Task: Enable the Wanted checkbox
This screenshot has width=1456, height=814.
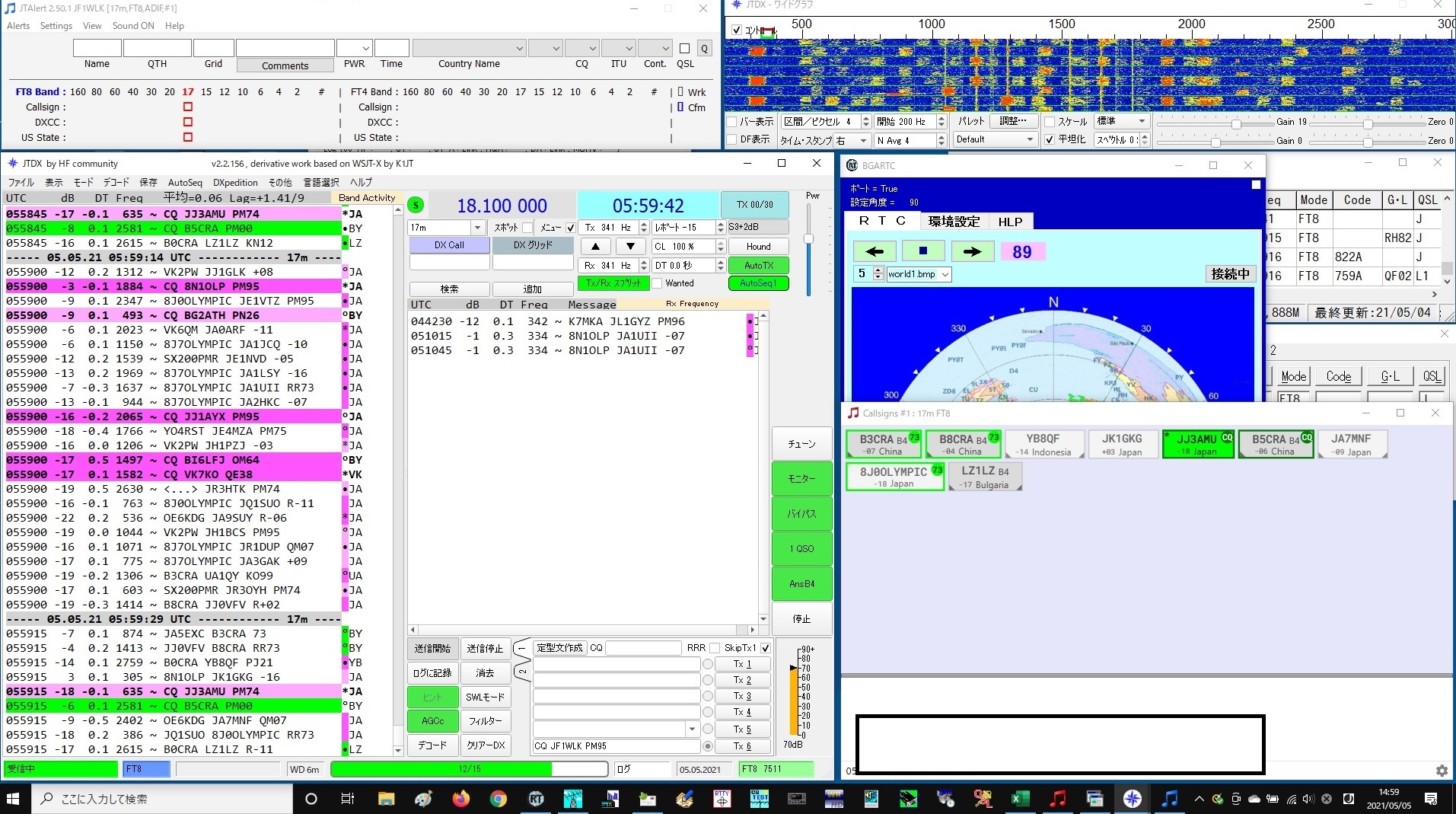Action: coord(657,283)
